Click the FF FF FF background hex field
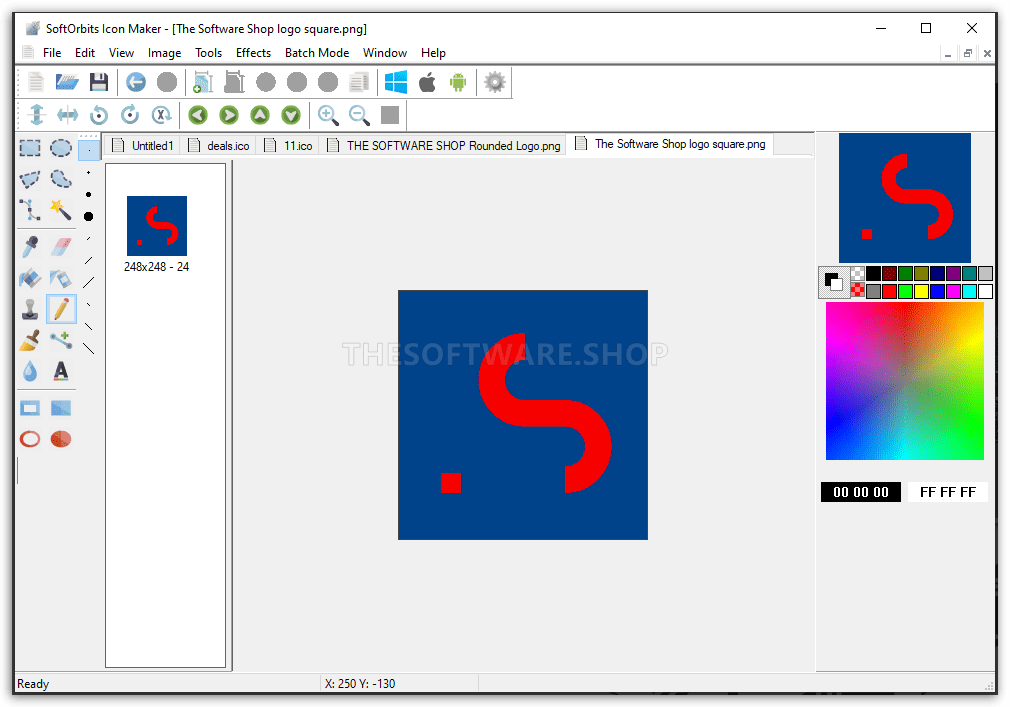This screenshot has height=707, width=1010. pos(948,492)
